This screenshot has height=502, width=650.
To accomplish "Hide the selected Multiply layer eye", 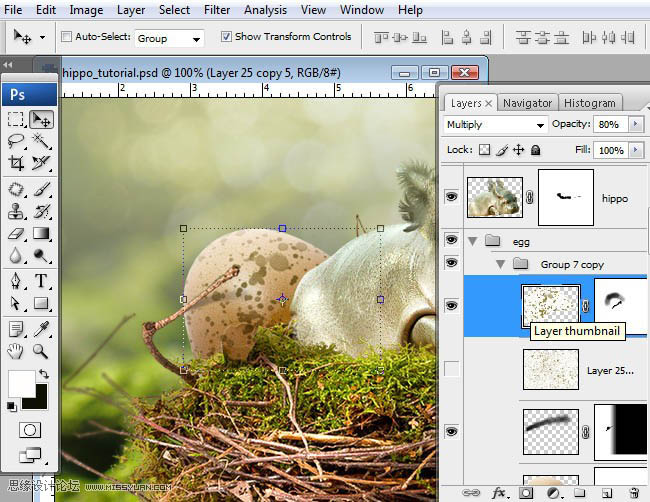I will (x=451, y=306).
